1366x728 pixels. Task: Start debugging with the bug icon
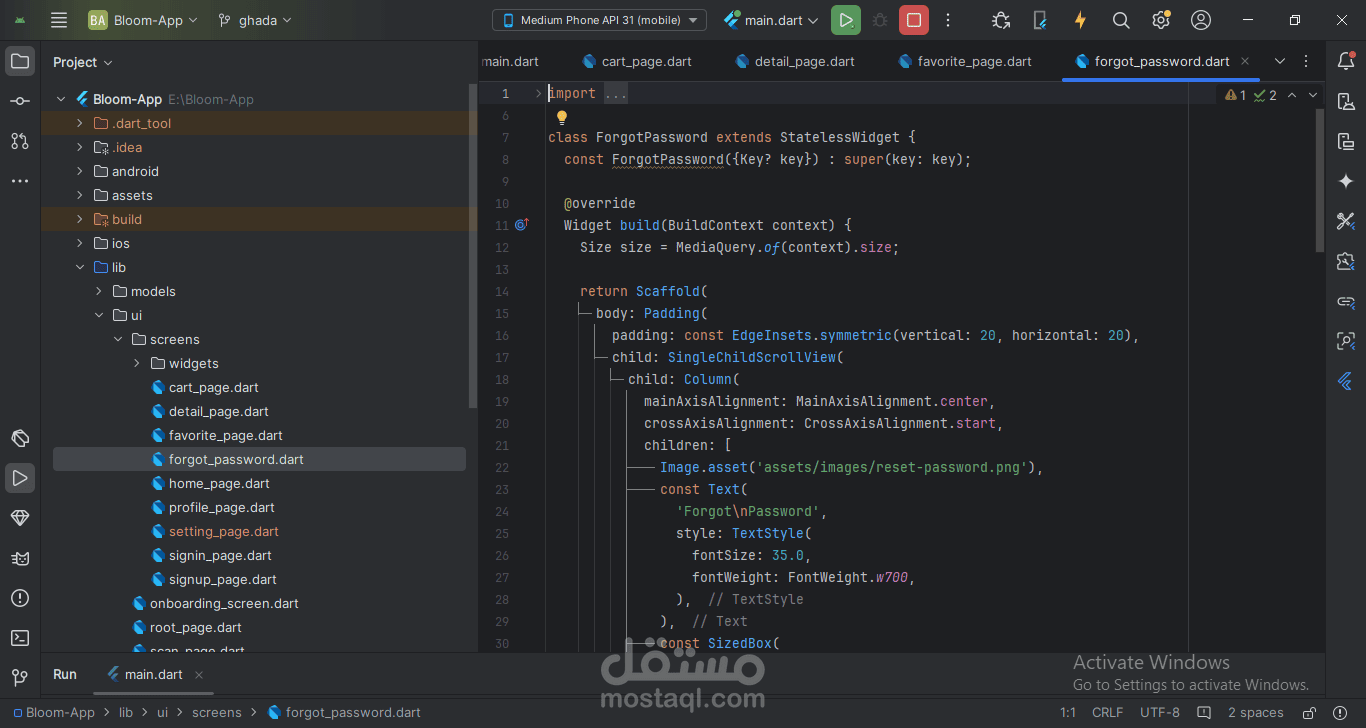879,20
